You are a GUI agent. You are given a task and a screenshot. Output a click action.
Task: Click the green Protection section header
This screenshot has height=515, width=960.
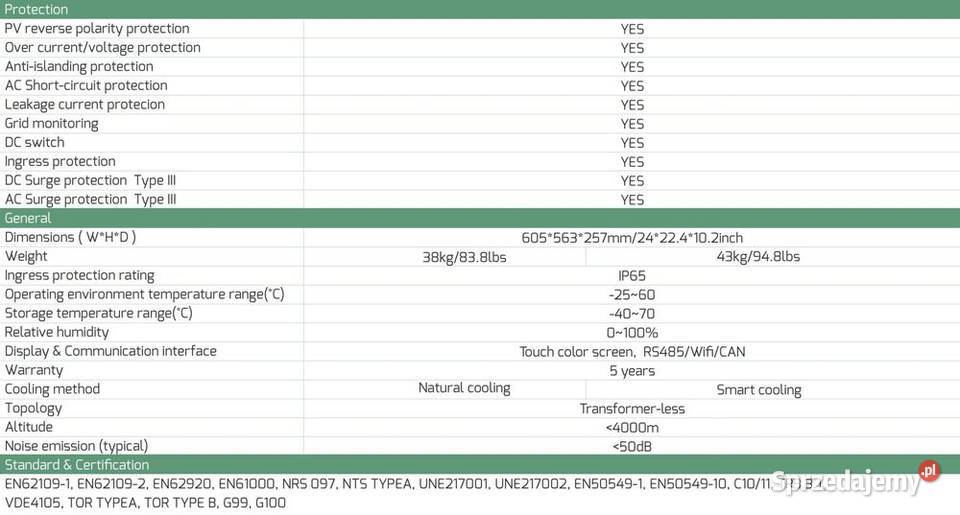[37, 9]
